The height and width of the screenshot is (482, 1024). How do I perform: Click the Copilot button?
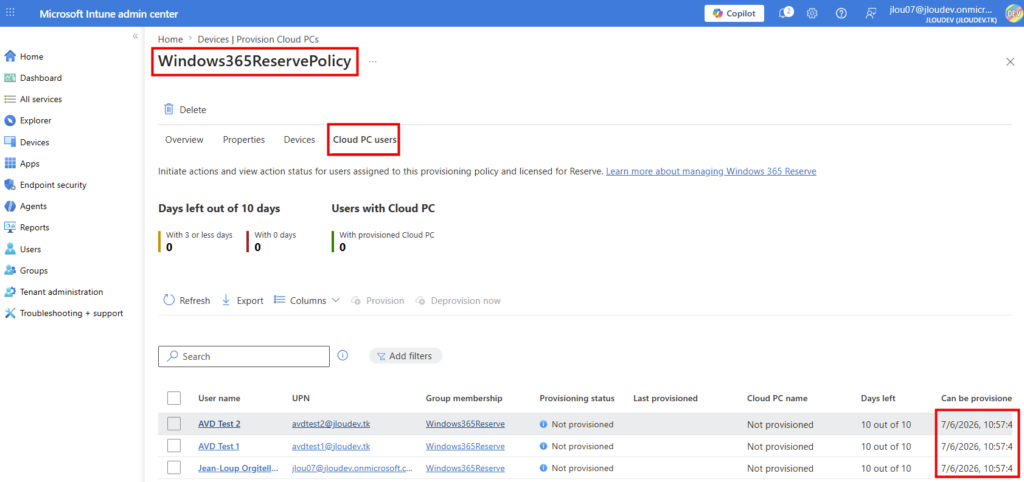[x=734, y=14]
